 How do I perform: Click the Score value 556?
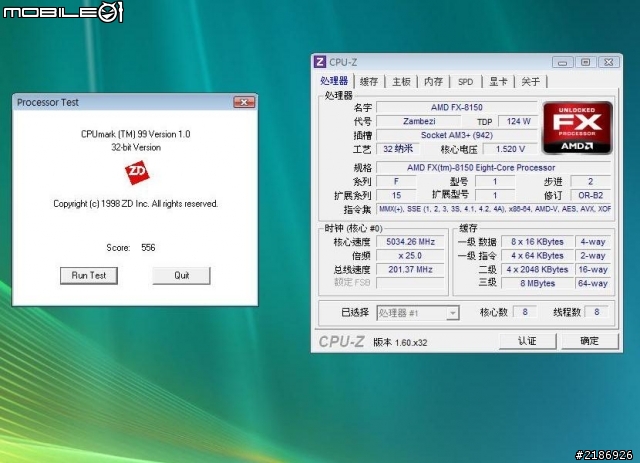pyautogui.click(x=148, y=247)
